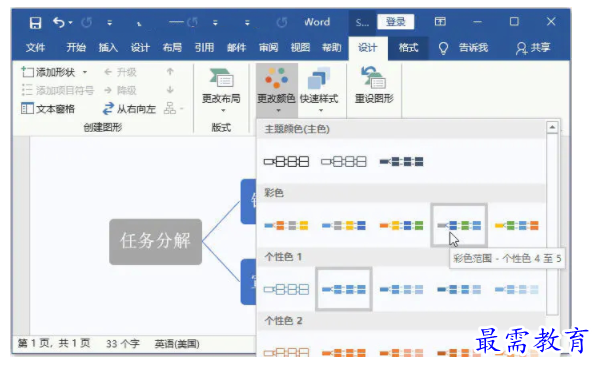Click the 告诉我 lightbulb search
The height and width of the screenshot is (372, 597).
pos(463,48)
